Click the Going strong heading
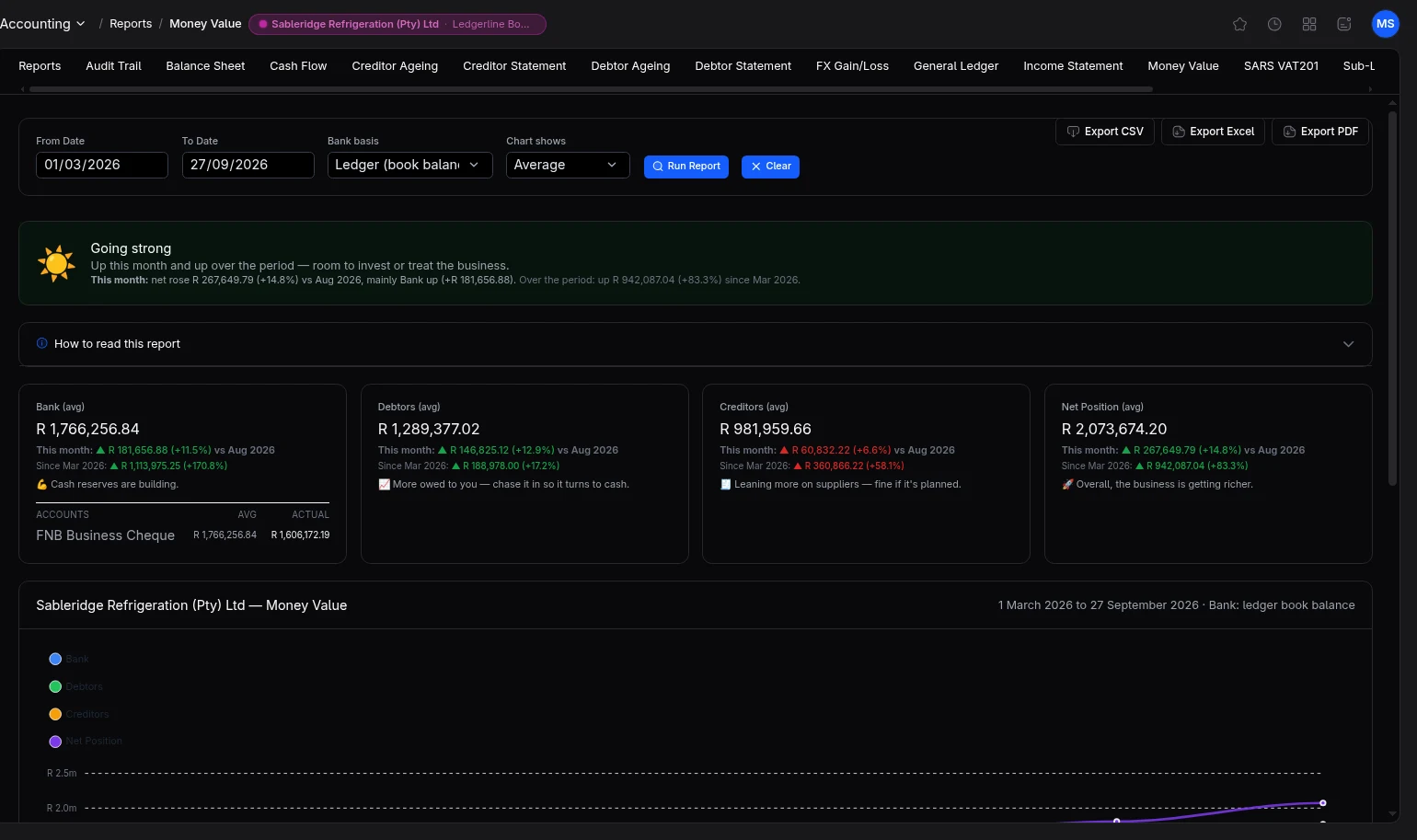This screenshot has height=840, width=1417. (131, 248)
